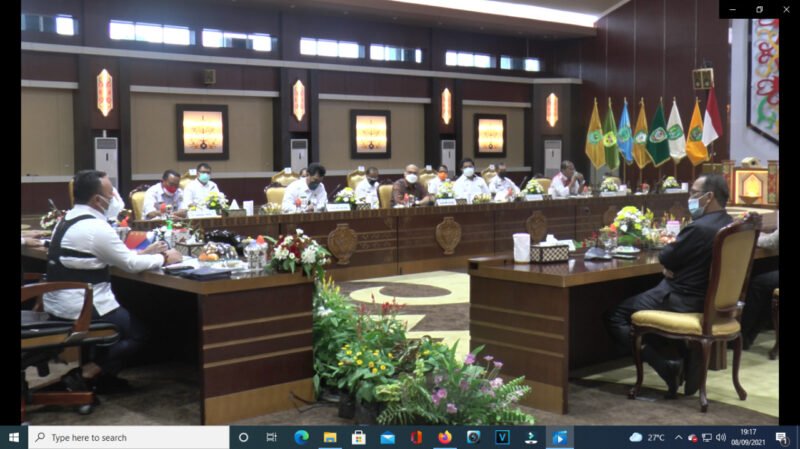Expand the hidden system tray icons
The image size is (800, 449).
coord(678,437)
